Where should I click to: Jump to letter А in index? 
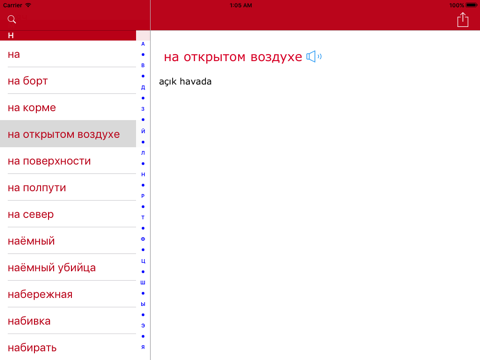coord(143,44)
